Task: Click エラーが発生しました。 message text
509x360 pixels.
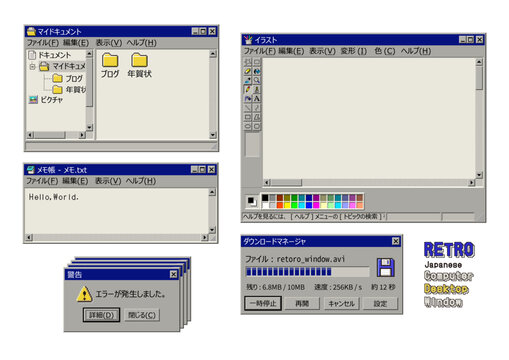Action: [x=131, y=294]
